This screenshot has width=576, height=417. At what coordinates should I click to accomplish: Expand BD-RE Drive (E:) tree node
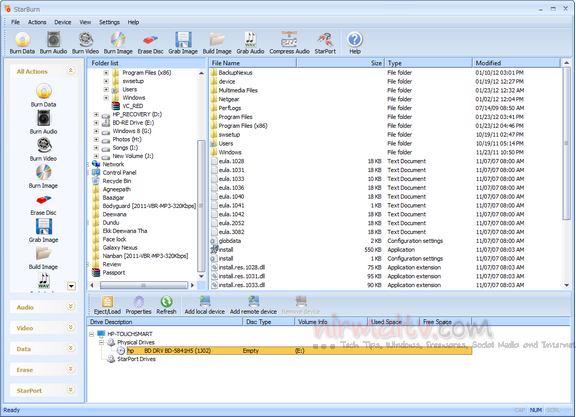(x=96, y=123)
